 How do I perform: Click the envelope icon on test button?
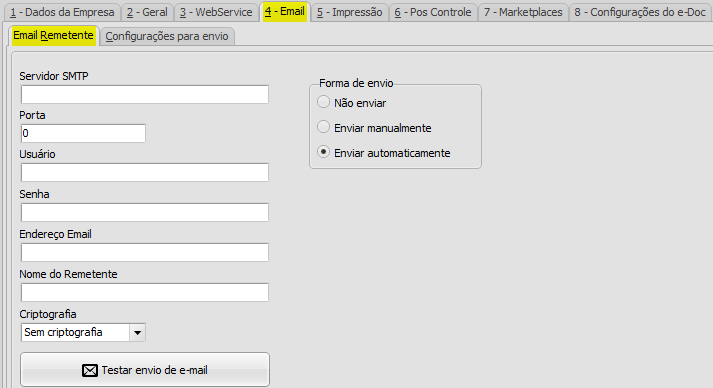click(90, 370)
